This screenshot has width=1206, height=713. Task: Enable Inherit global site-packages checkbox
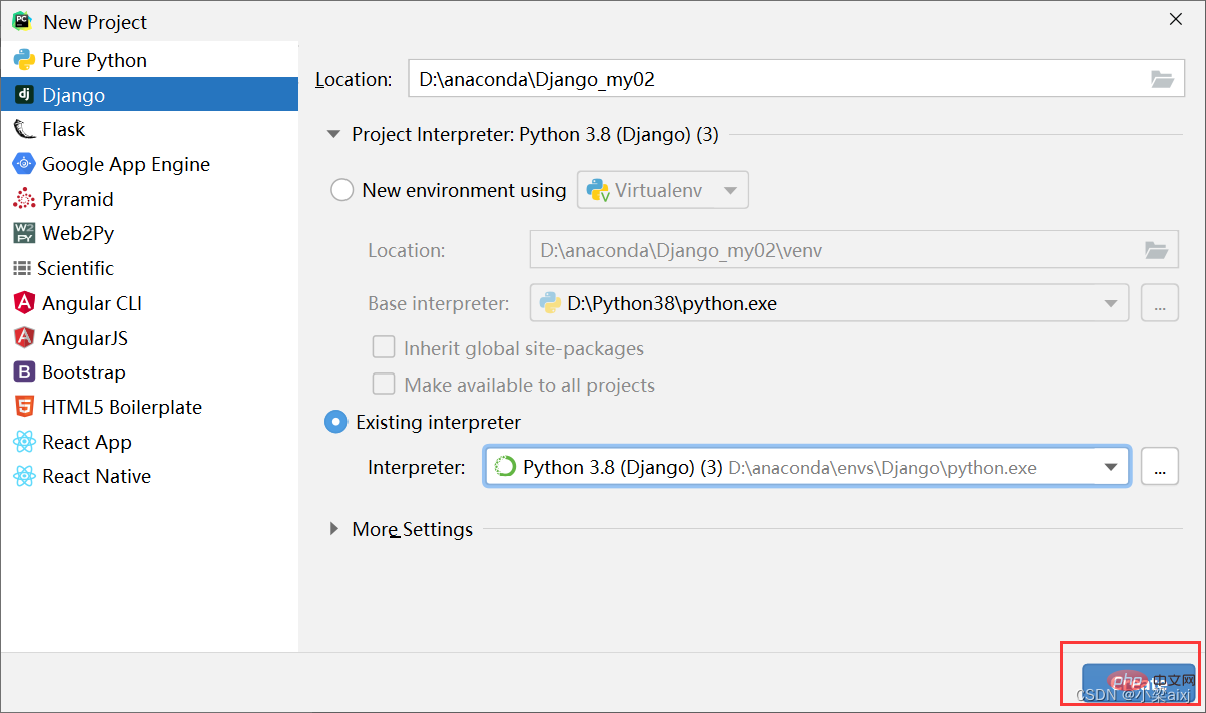[x=384, y=348]
